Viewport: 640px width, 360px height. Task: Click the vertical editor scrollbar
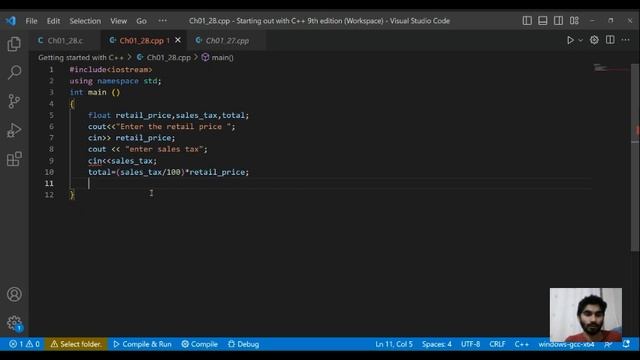coord(635,158)
